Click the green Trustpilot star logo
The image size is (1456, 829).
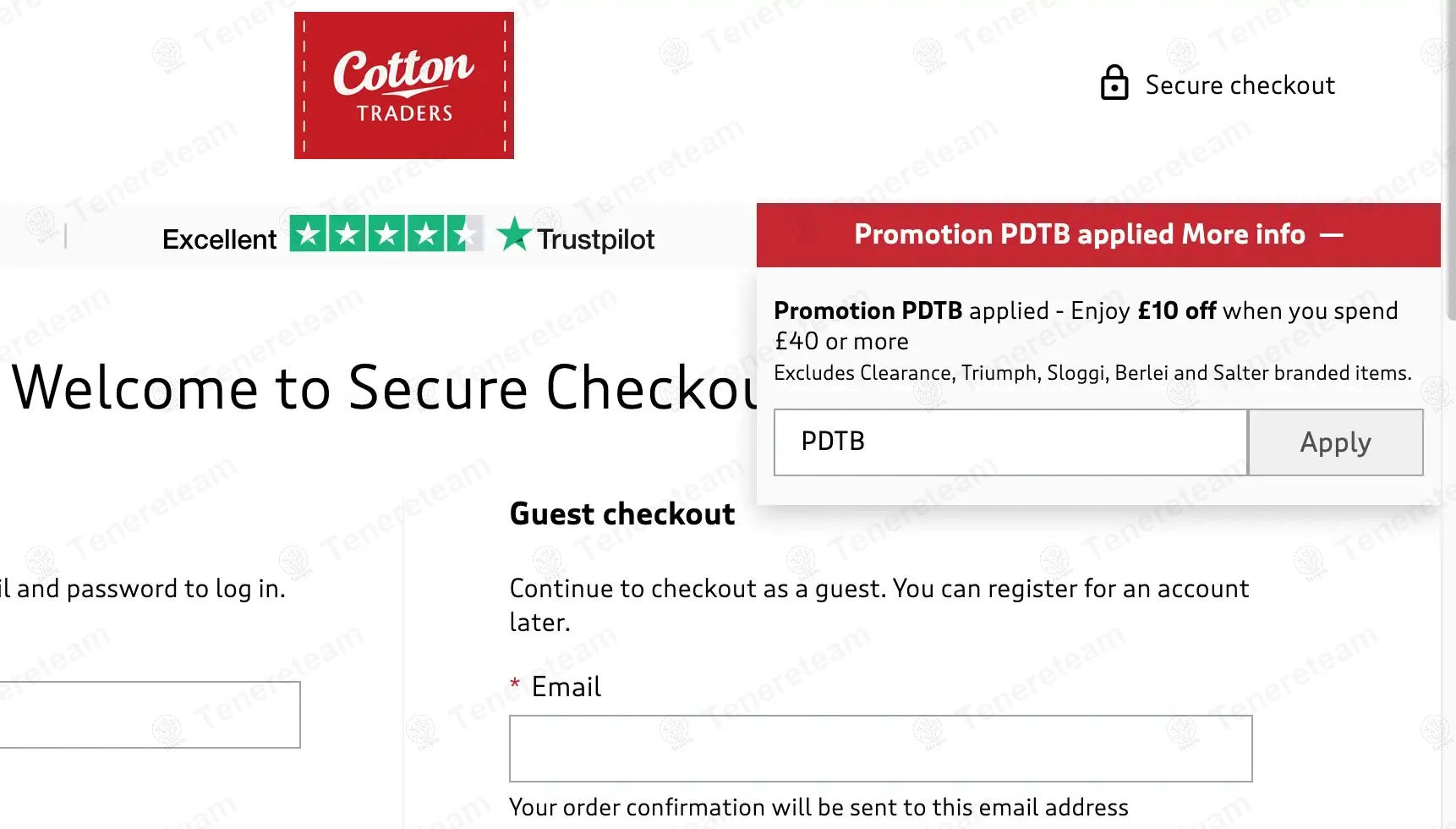tap(513, 234)
